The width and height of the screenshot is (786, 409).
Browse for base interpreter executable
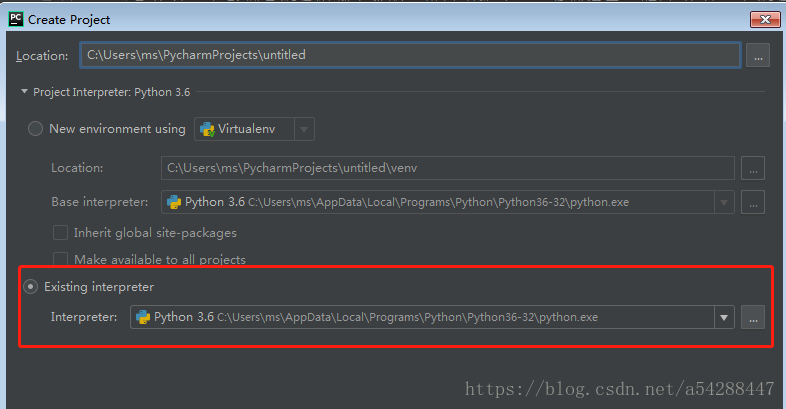[x=753, y=202]
